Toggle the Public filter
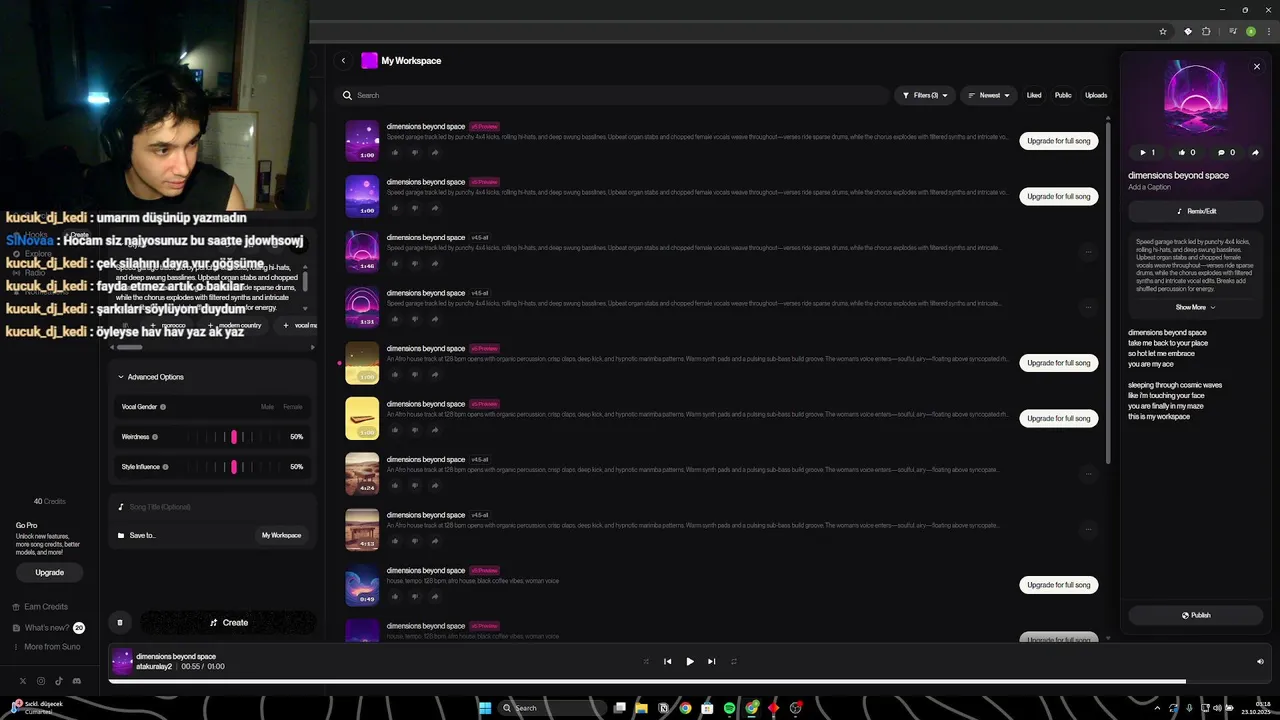 pos(1063,95)
